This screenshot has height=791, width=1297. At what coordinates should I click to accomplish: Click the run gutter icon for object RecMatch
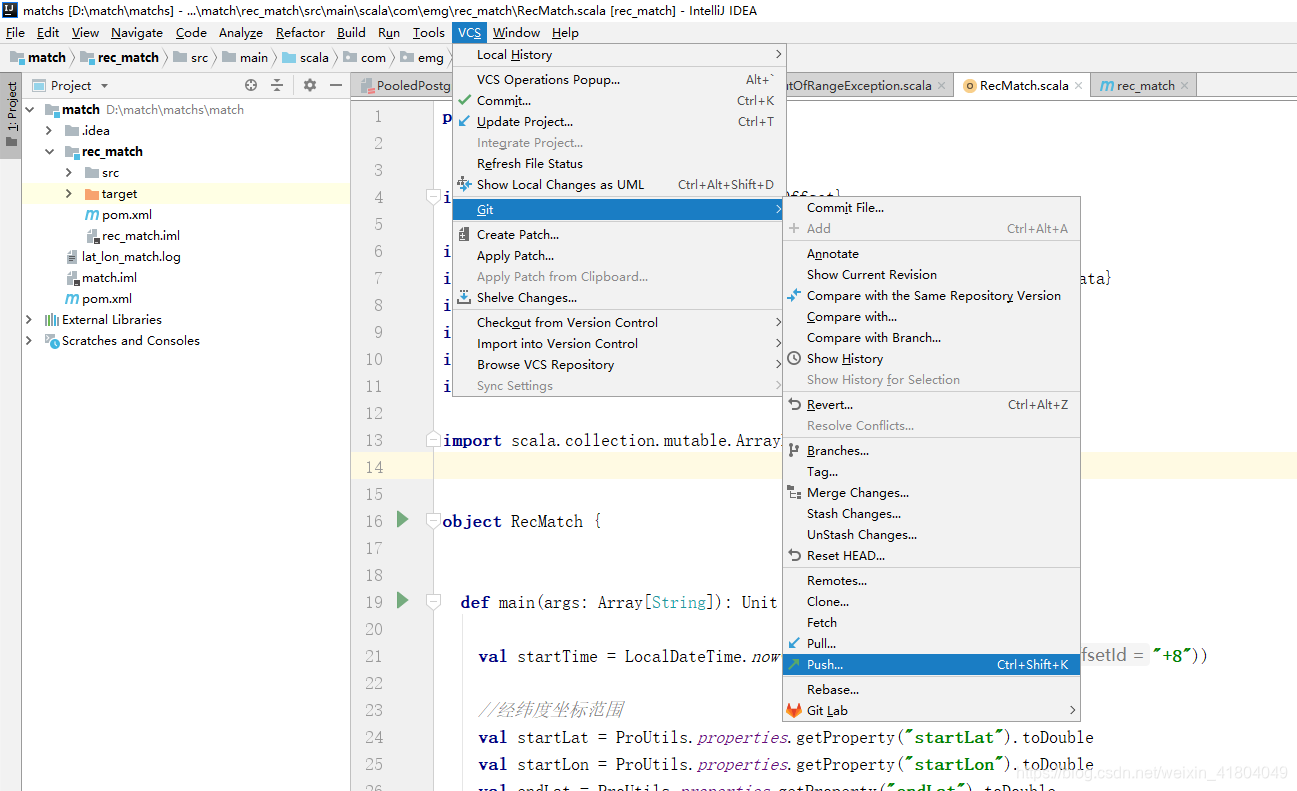(x=402, y=519)
